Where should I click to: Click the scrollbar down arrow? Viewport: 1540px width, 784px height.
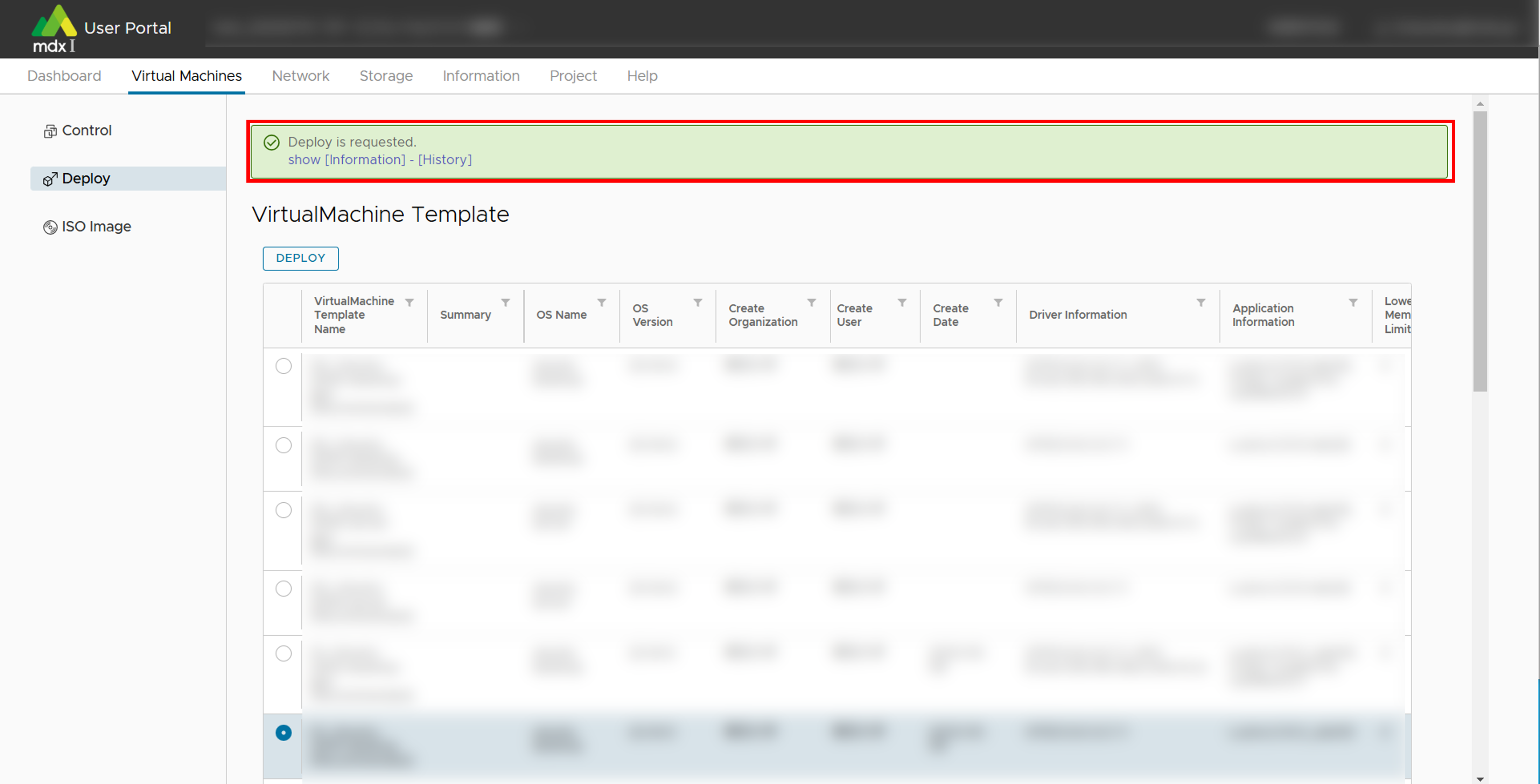pyautogui.click(x=1479, y=779)
